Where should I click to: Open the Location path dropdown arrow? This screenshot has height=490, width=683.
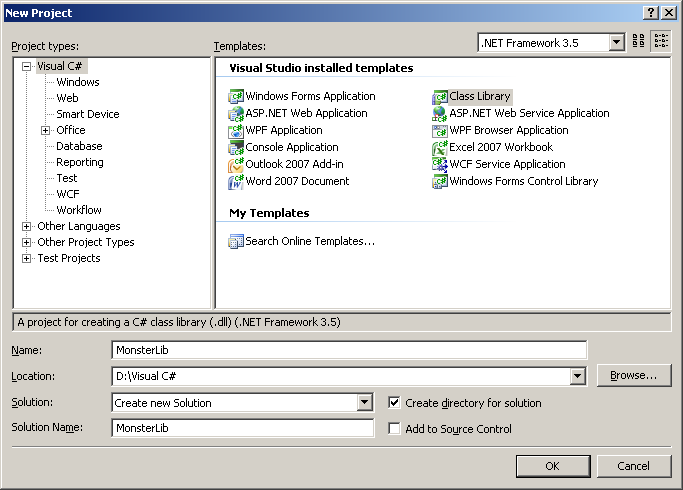[x=578, y=376]
